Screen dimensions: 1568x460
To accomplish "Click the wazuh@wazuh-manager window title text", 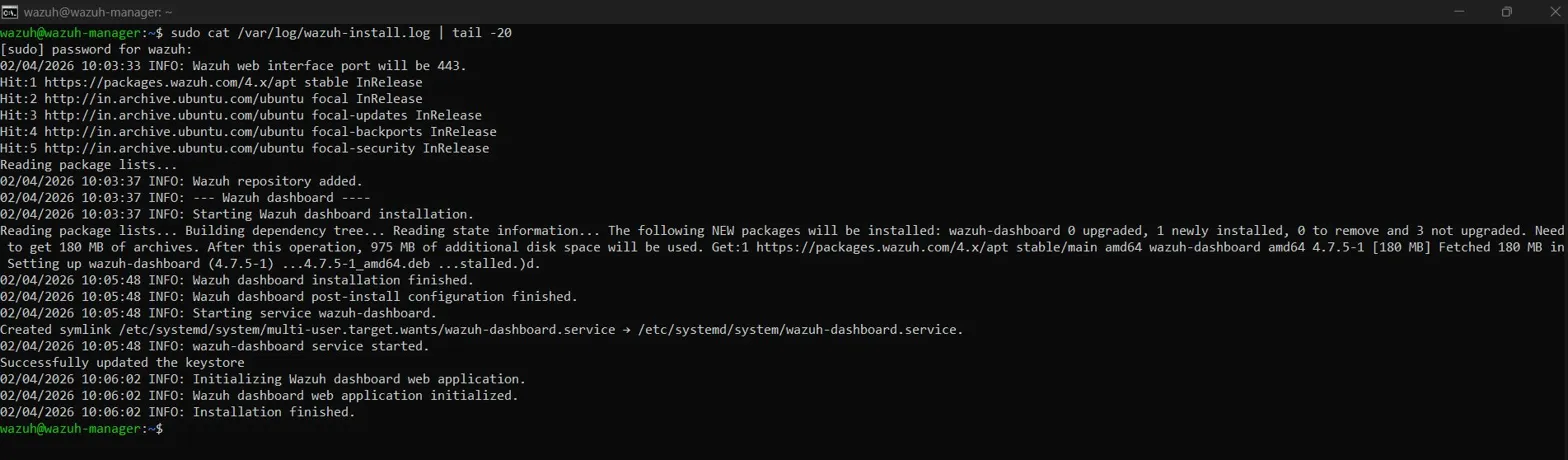I will [x=89, y=11].
